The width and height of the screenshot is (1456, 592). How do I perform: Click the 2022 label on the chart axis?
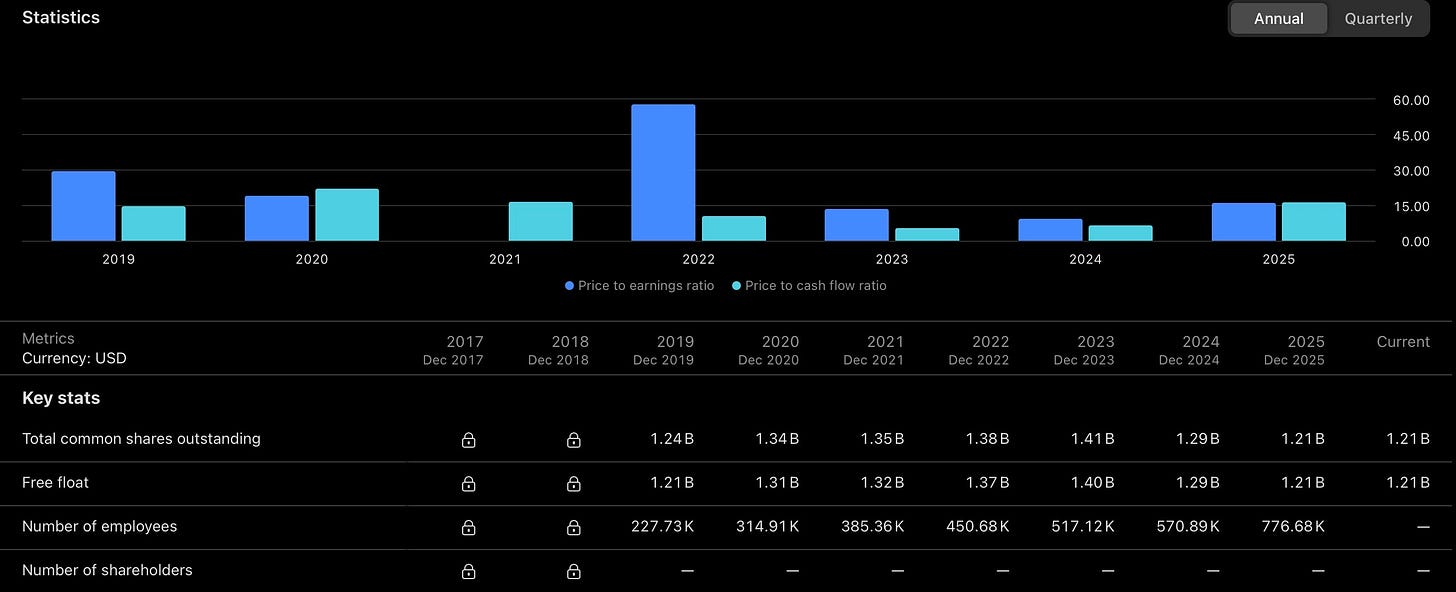click(x=698, y=259)
